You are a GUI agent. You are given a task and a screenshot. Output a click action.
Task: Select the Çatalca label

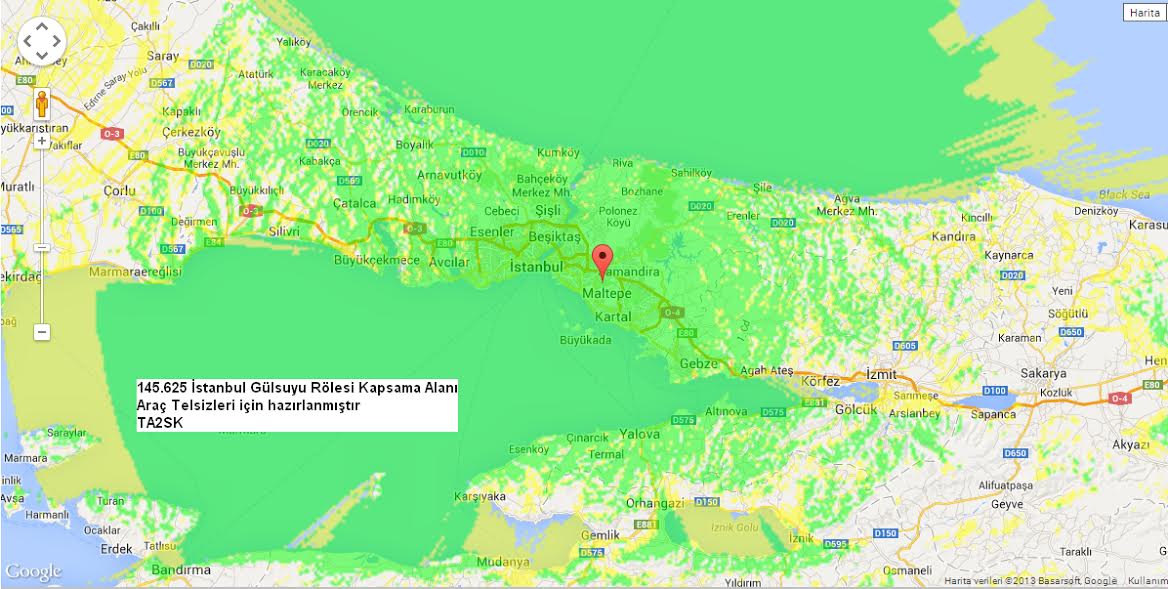tap(355, 203)
